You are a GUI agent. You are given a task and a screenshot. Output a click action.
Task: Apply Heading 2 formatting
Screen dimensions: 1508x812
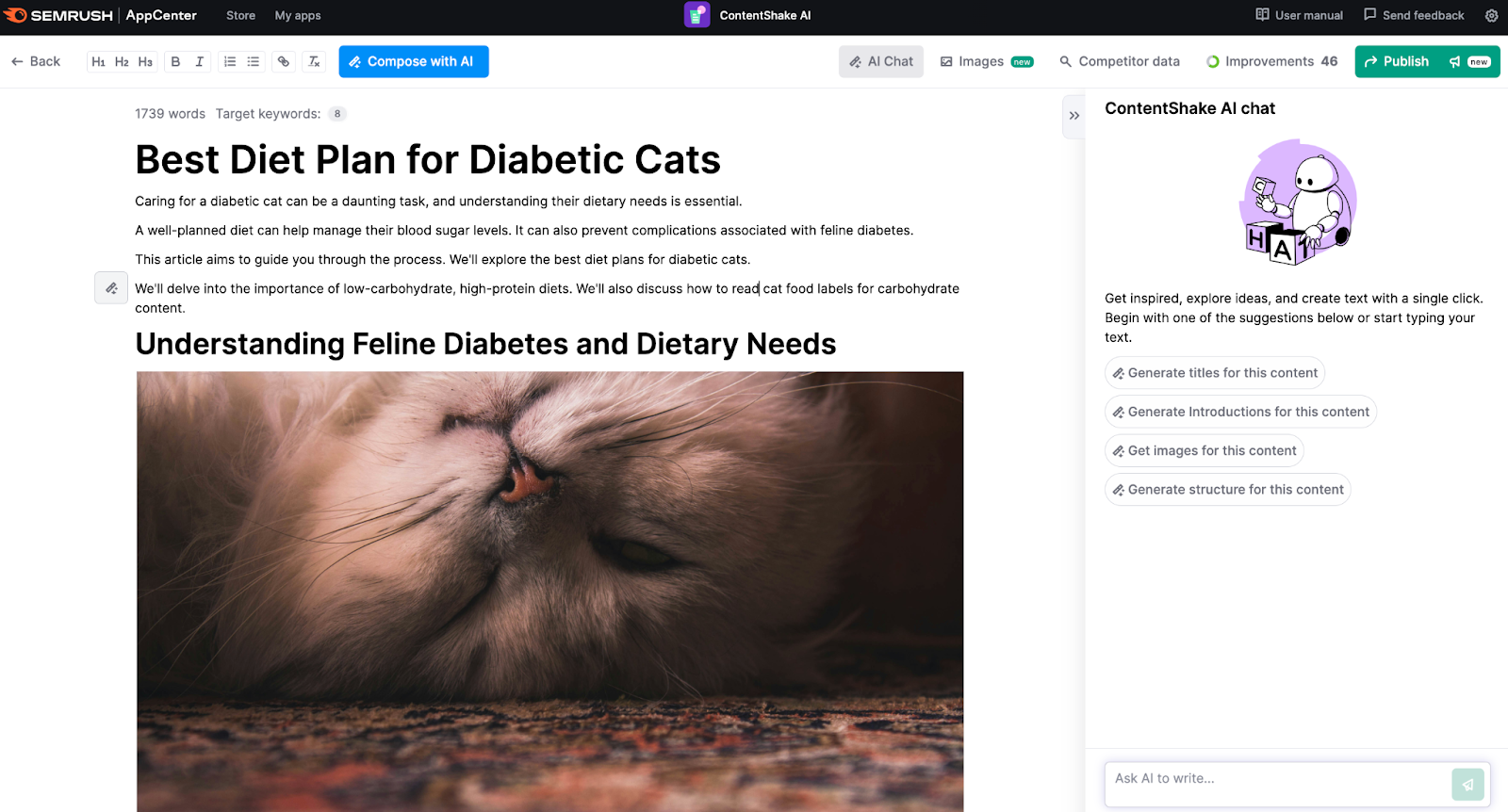tap(122, 62)
